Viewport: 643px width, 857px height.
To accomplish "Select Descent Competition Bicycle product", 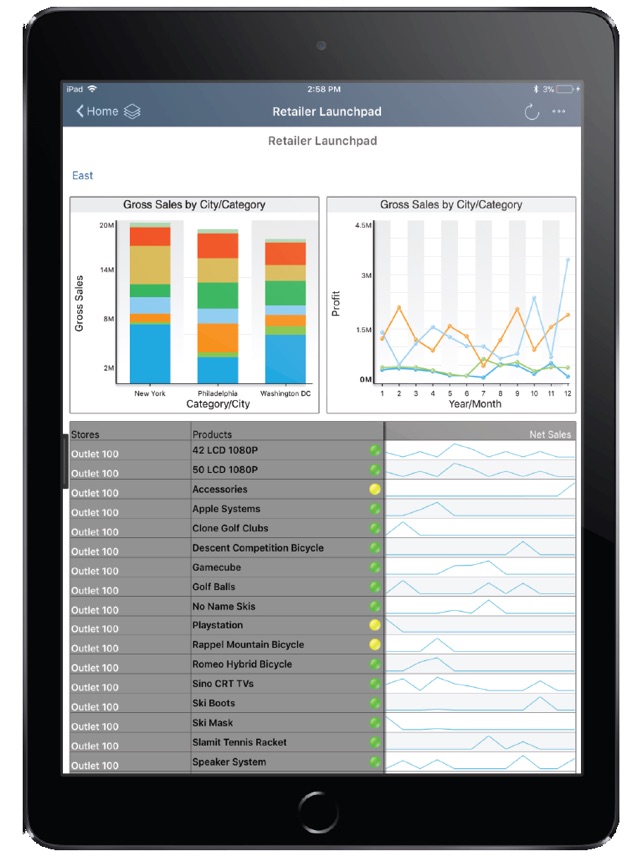I will [258, 548].
